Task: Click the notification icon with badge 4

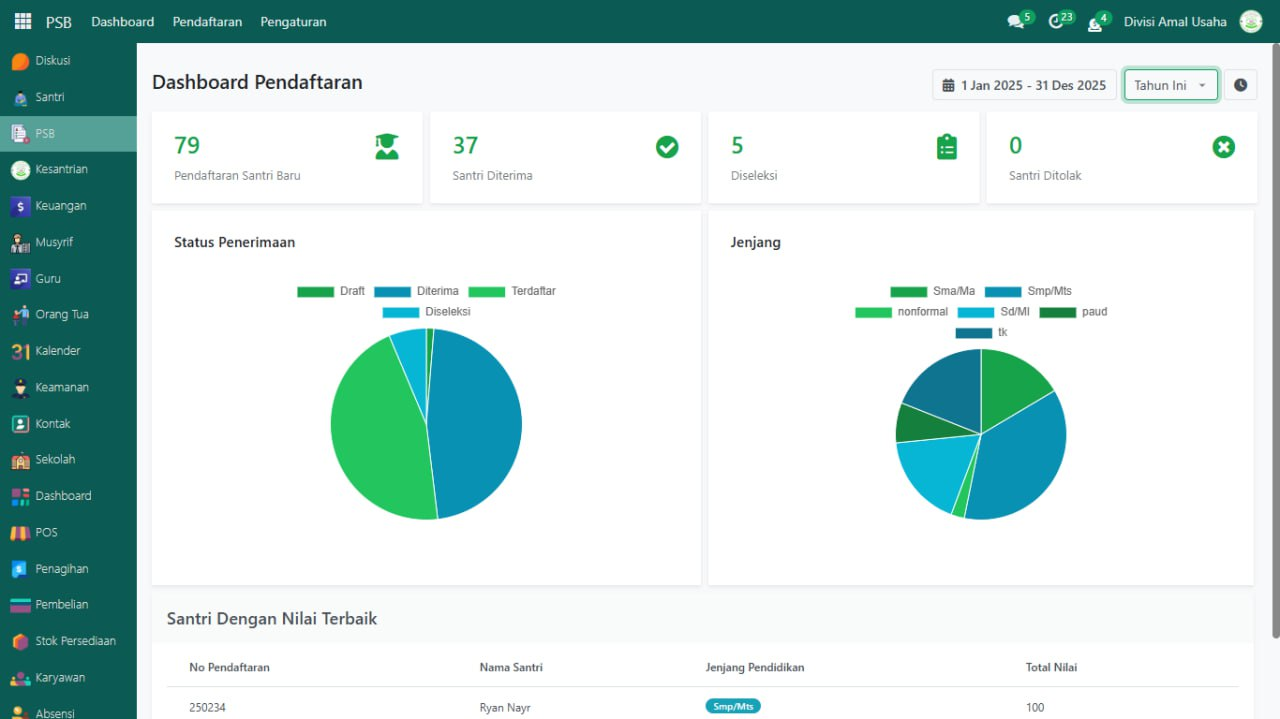Action: coord(1095,23)
